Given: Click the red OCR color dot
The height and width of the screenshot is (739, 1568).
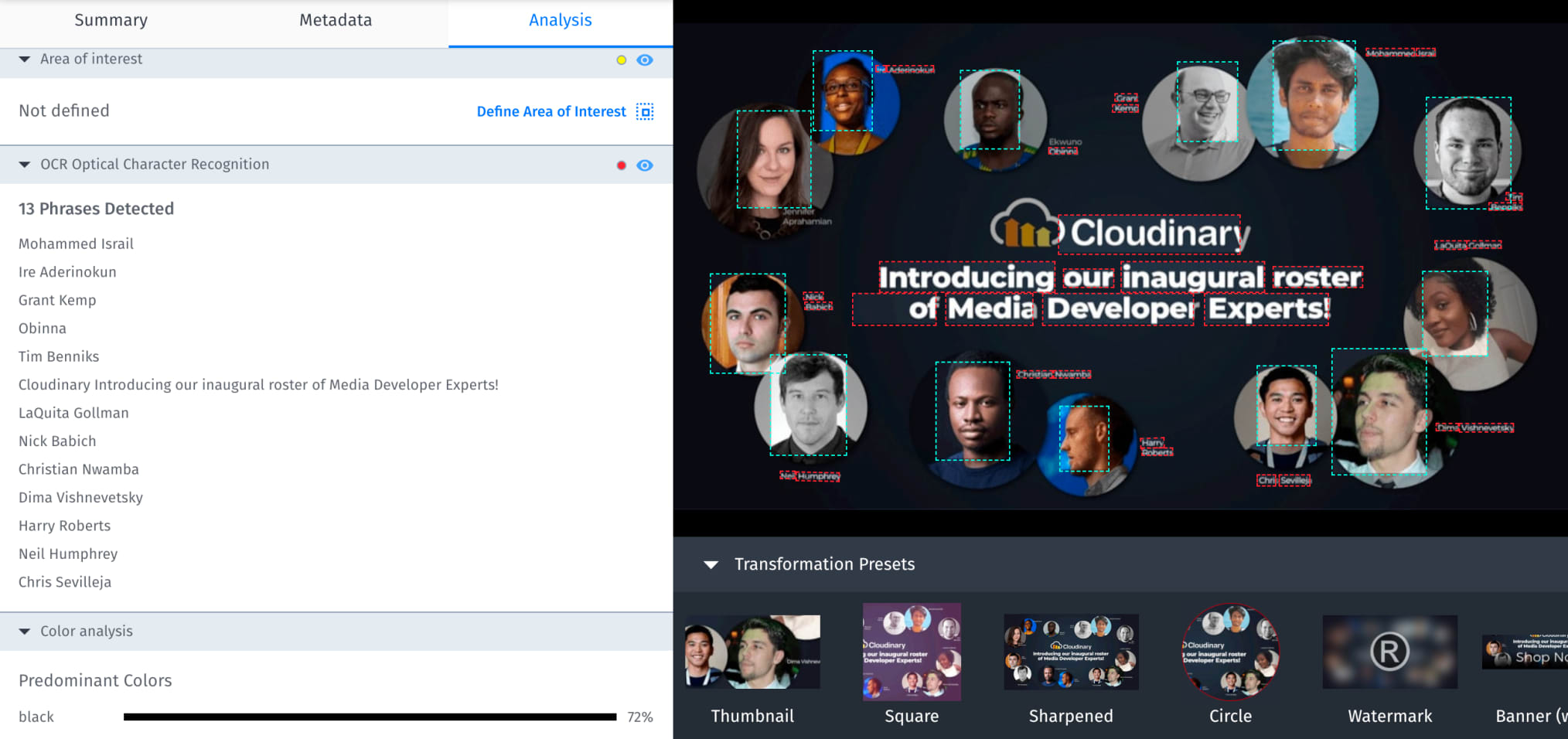Looking at the screenshot, I should click(621, 165).
